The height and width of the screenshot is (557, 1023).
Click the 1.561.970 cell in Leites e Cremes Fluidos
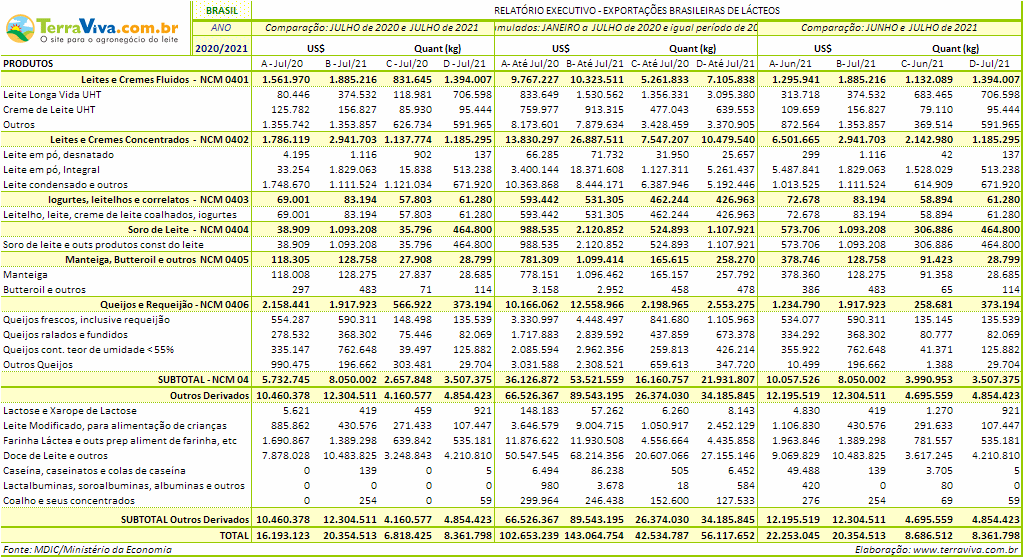pyautogui.click(x=286, y=80)
